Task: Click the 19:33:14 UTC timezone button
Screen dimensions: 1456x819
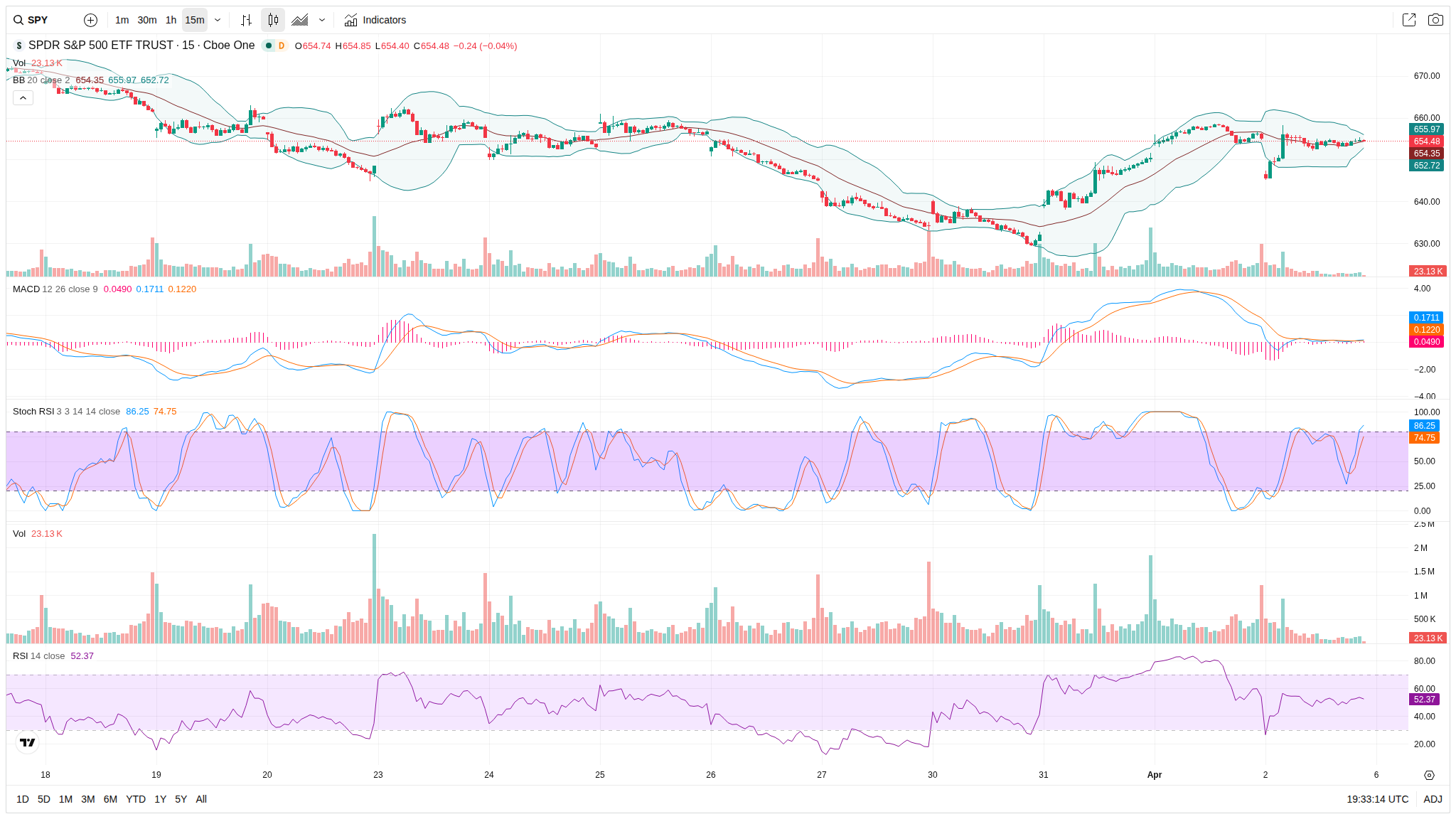Action: tap(1377, 799)
